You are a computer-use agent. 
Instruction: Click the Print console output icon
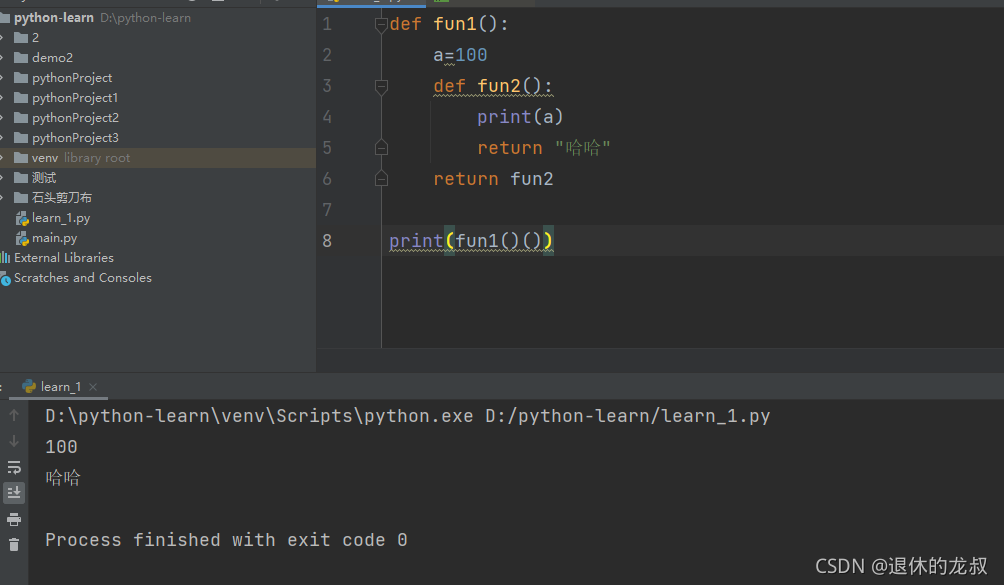pos(14,519)
